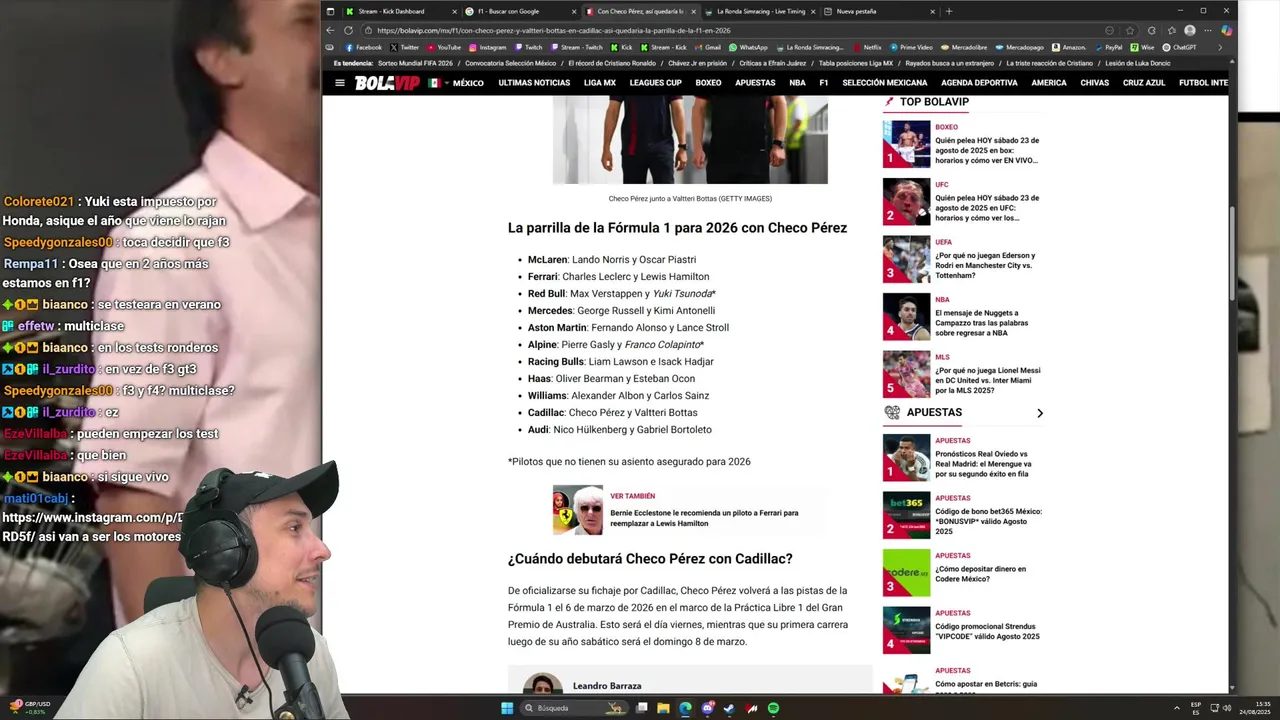
Task: Open the Instagram bookmark
Action: pyautogui.click(x=488, y=47)
